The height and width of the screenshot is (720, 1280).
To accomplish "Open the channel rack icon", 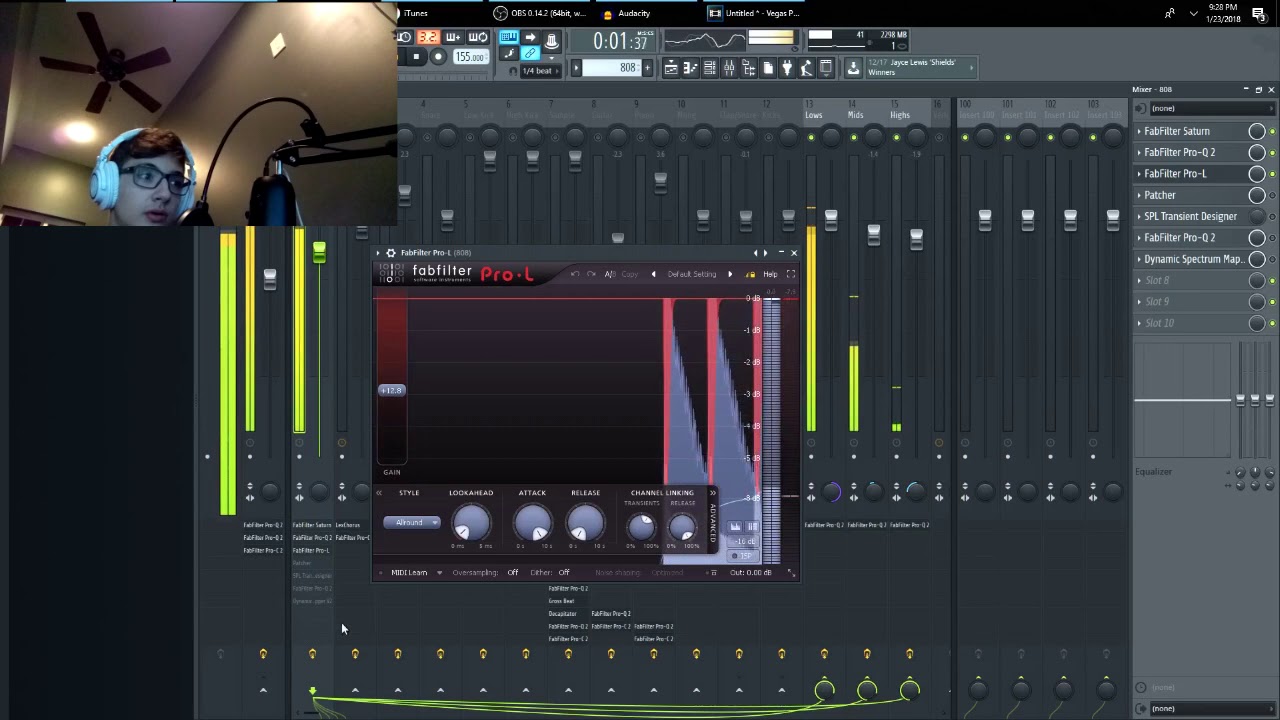I will pos(710,68).
